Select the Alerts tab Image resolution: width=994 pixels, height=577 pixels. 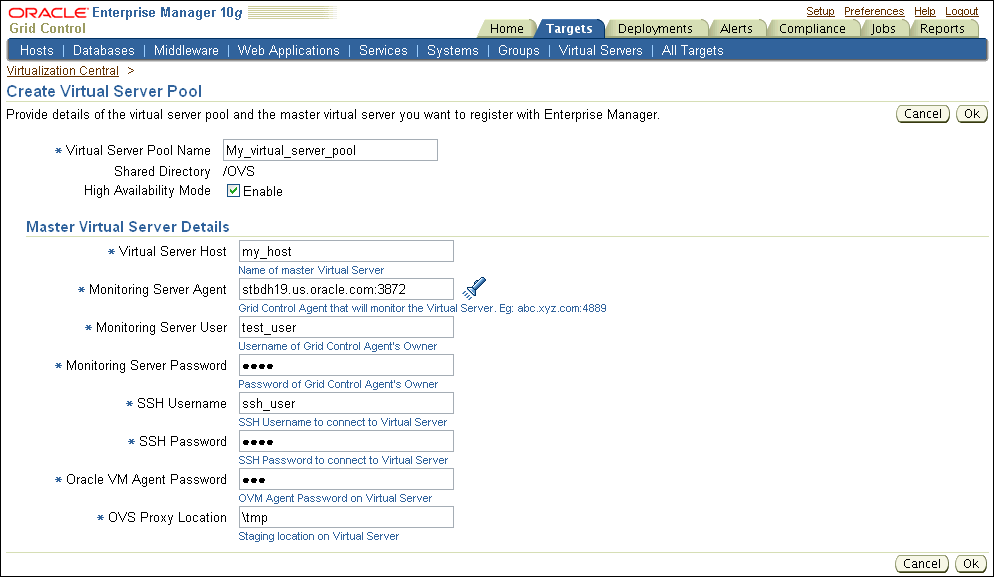click(x=738, y=28)
